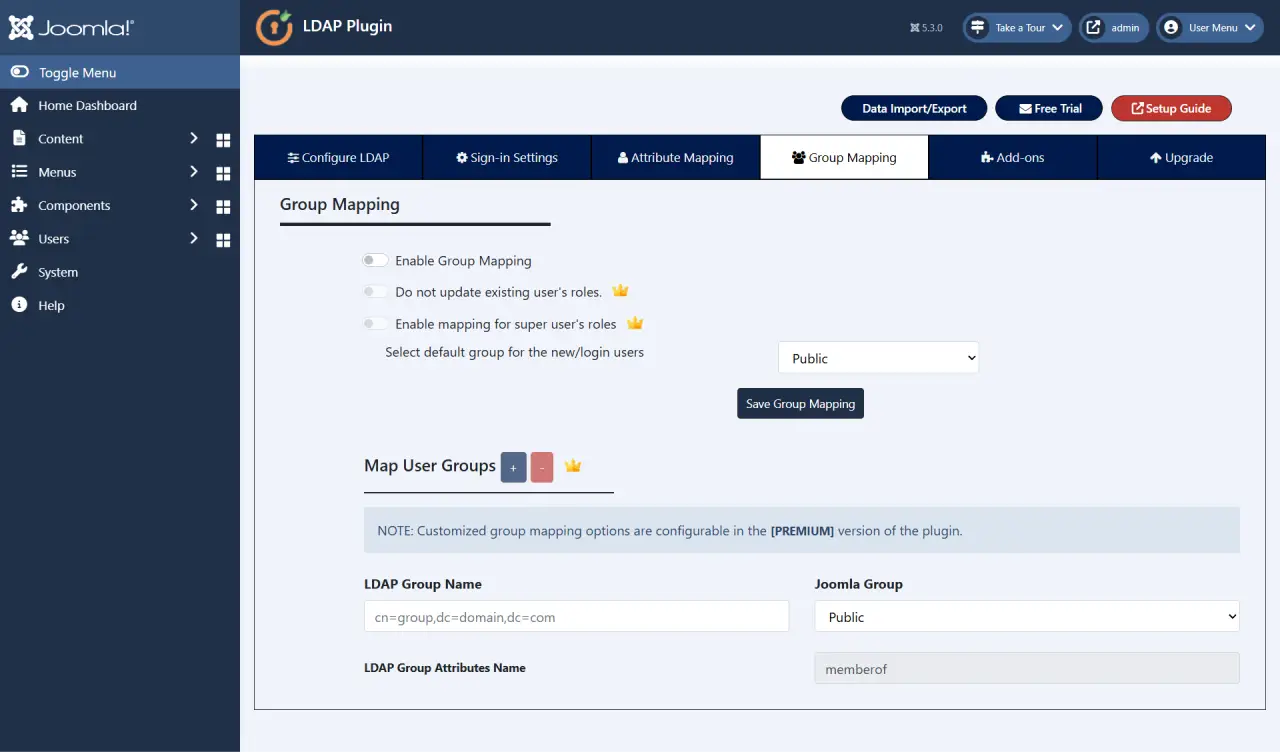The height and width of the screenshot is (752, 1280).
Task: Open the Components dashboard grid icon
Action: 223,207
